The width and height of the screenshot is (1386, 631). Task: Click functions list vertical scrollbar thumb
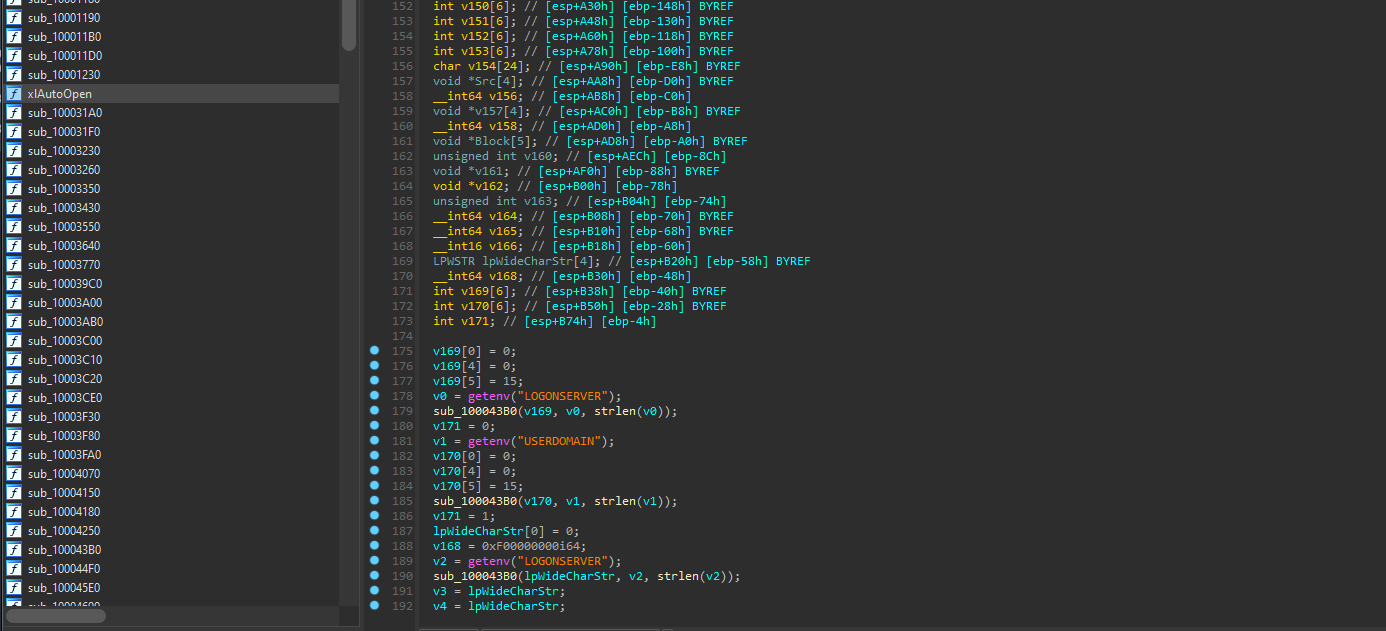tap(349, 25)
